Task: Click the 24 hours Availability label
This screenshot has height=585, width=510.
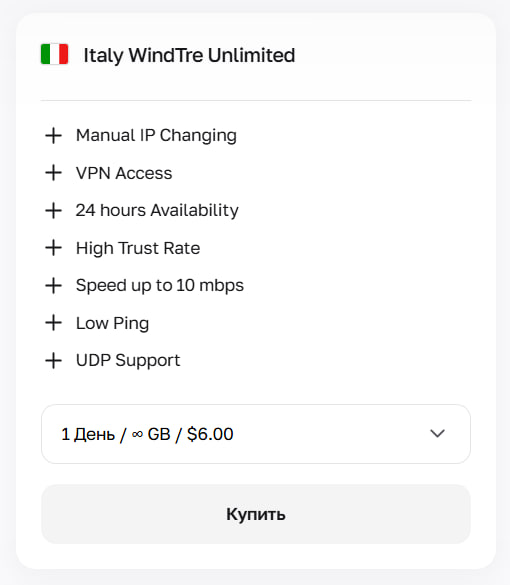Action: [x=157, y=210]
